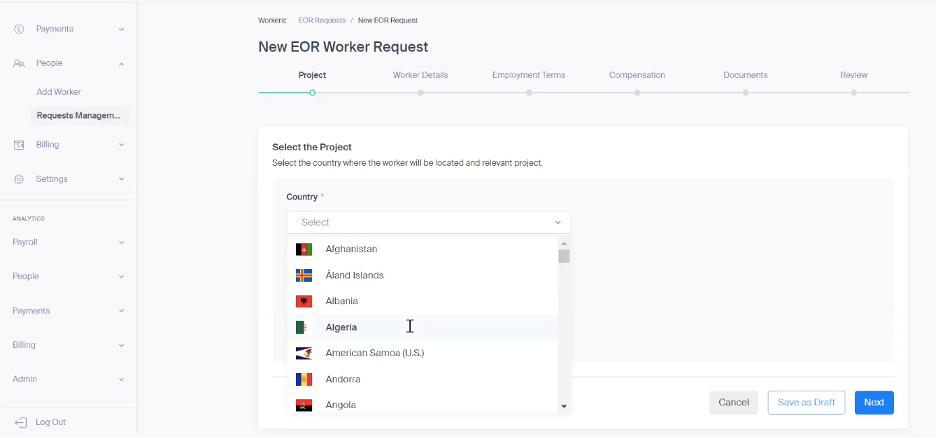Click the Next button
The width and height of the screenshot is (936, 438).
(874, 403)
